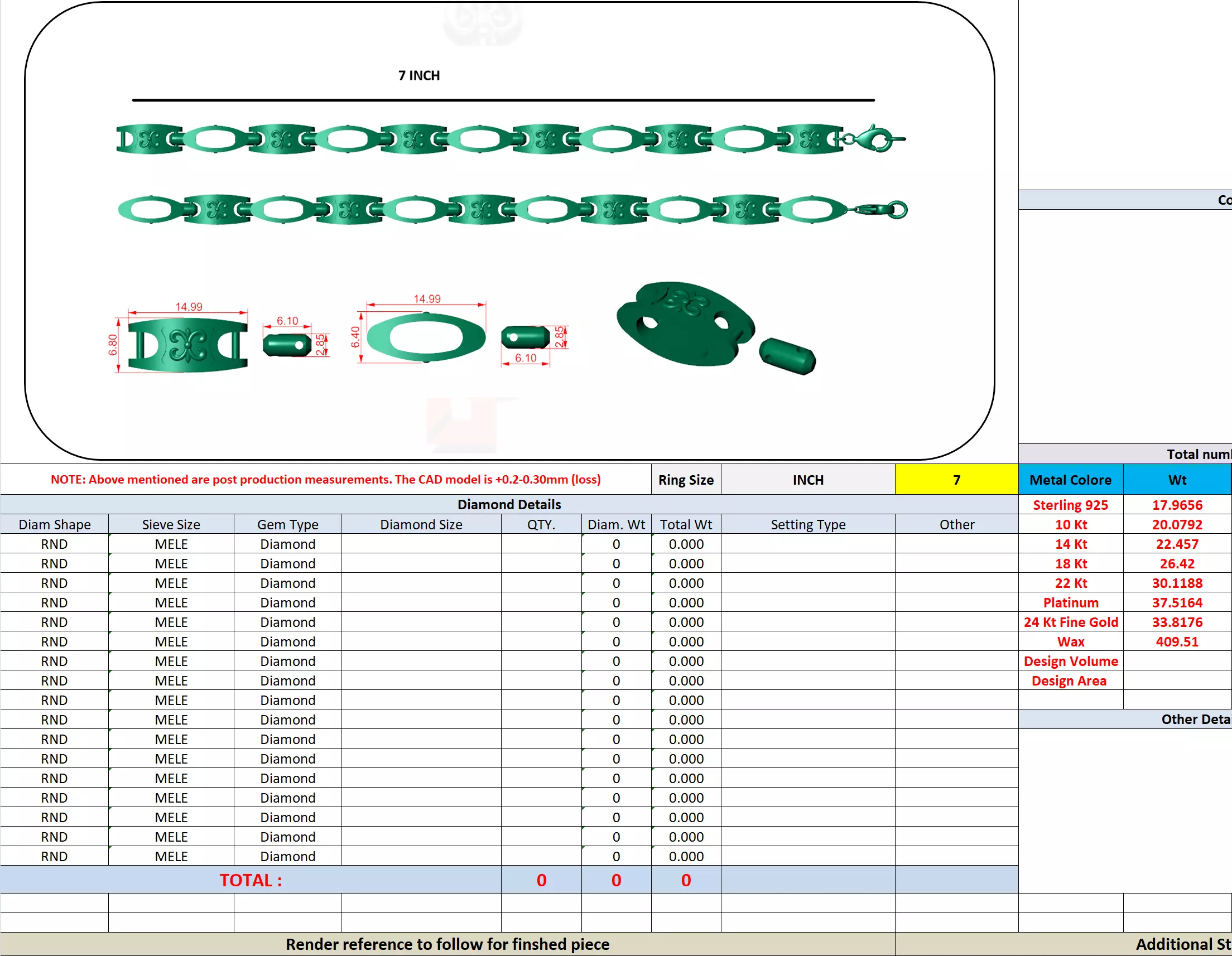Click the Render reference to follow banner
Viewport: 1232px width, 956px height.
coord(447,944)
